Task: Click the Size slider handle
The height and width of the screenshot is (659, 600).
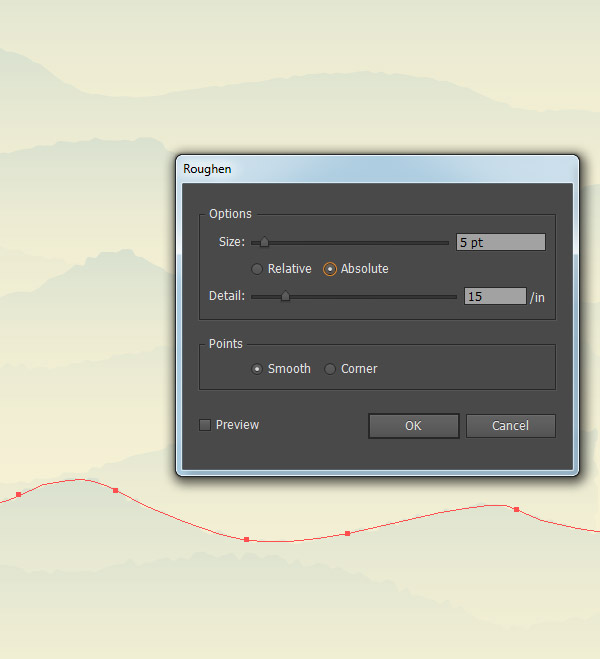Action: point(264,242)
